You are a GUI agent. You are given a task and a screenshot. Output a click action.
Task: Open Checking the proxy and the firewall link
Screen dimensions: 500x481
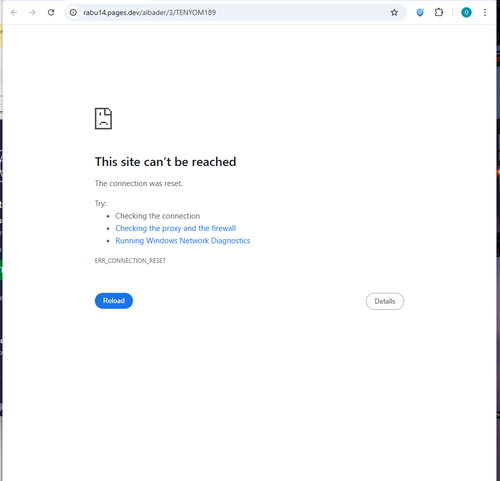[x=176, y=228]
